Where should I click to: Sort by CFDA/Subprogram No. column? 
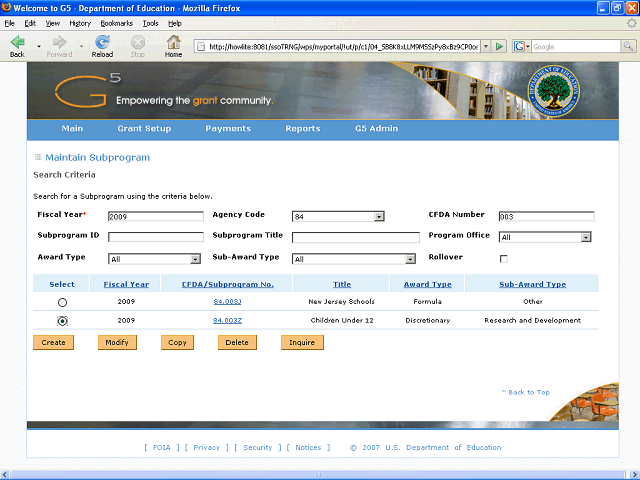pyautogui.click(x=227, y=284)
